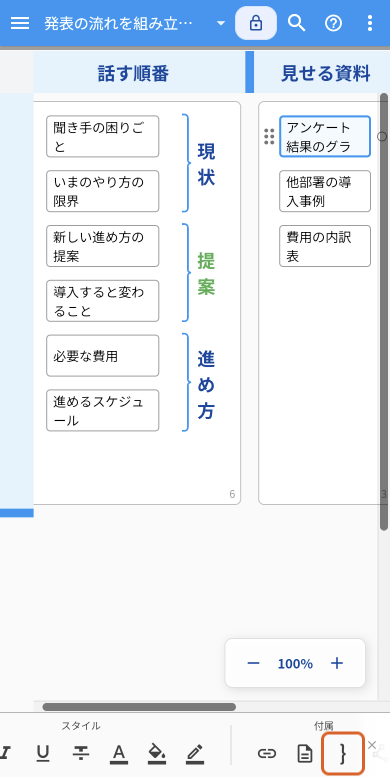Select the card 他部署の導入事例
This screenshot has height=777, width=390.
pyautogui.click(x=325, y=191)
